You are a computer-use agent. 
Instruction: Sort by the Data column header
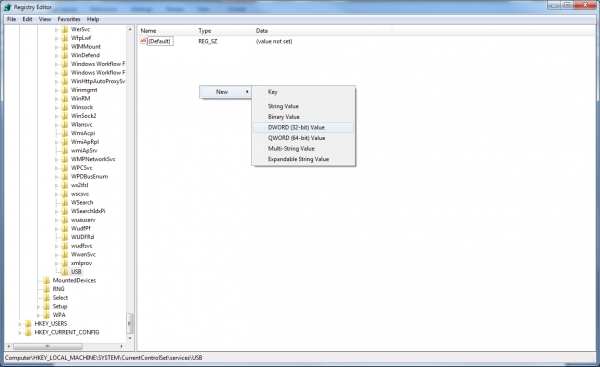[x=322, y=31]
